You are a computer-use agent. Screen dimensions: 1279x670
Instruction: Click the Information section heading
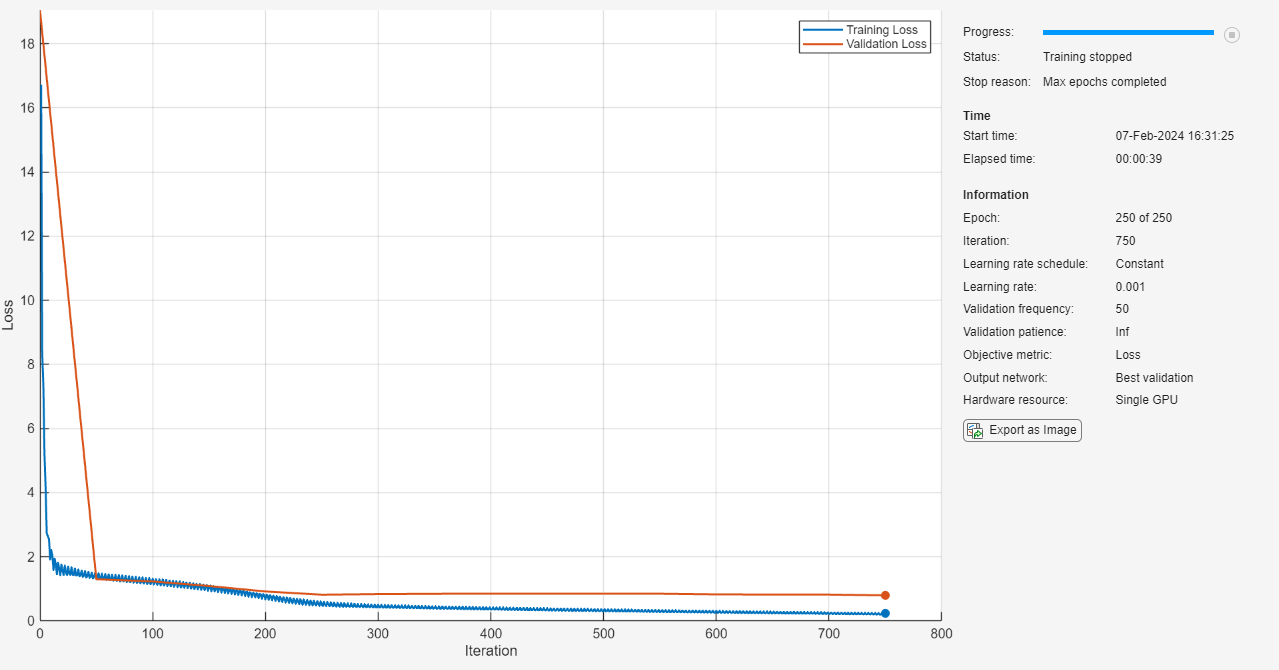tap(995, 195)
